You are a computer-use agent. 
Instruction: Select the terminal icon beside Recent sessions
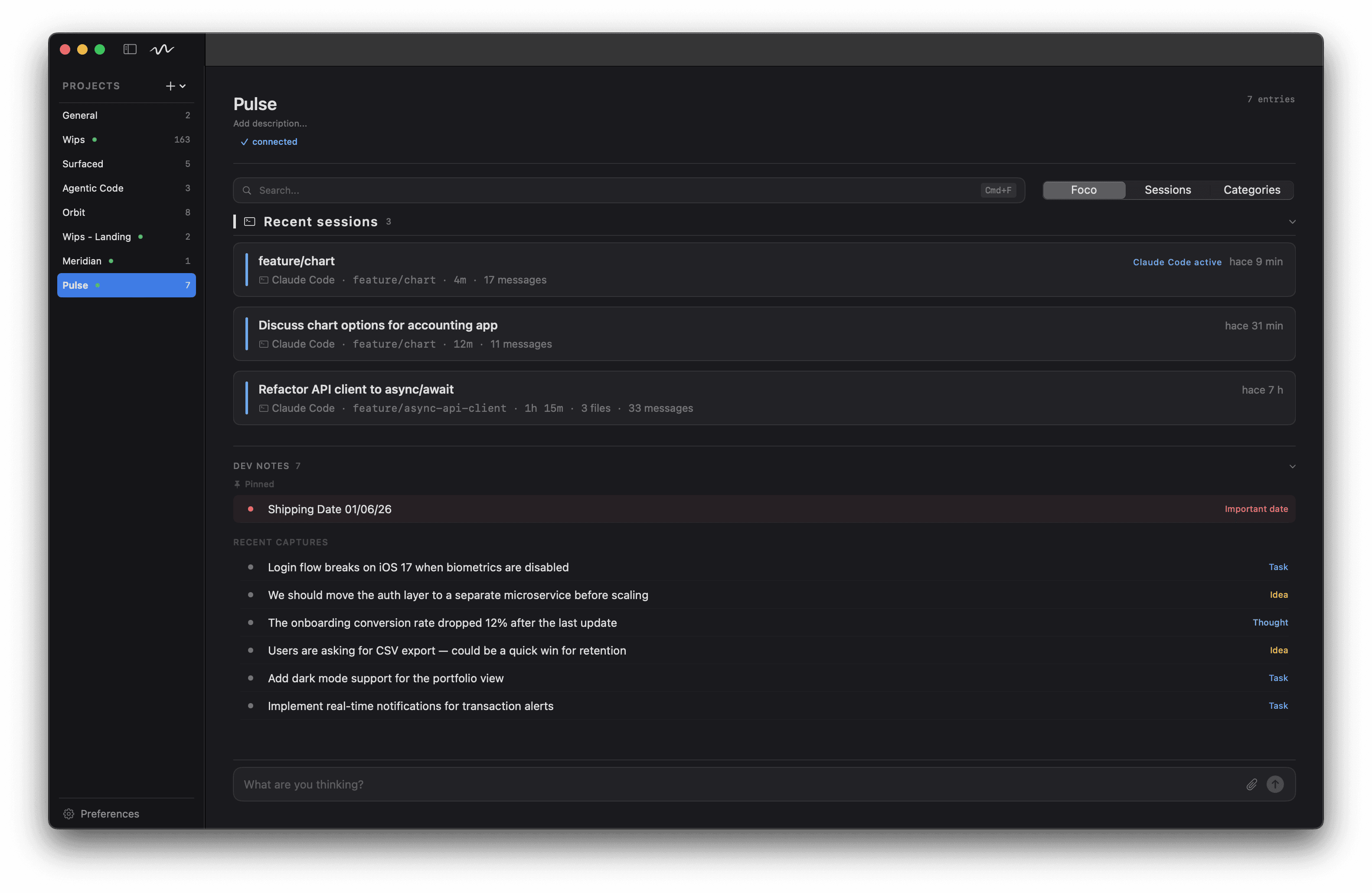(x=250, y=221)
